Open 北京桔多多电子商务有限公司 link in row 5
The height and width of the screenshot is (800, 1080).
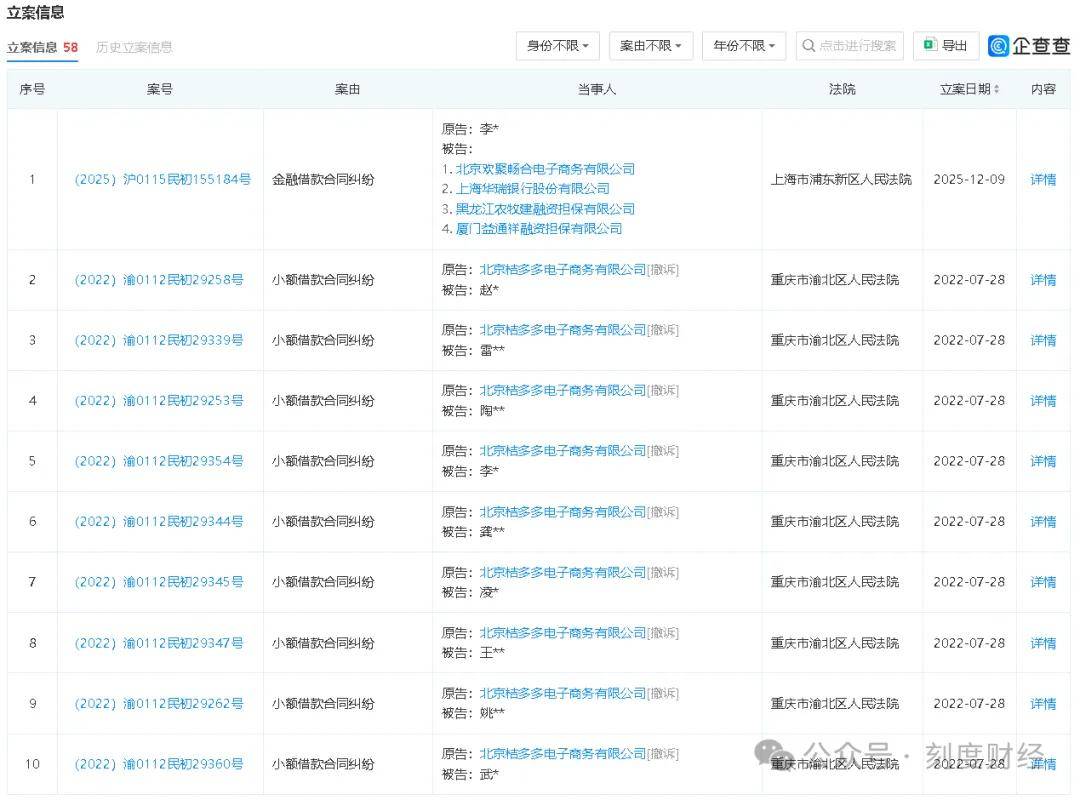click(563, 451)
